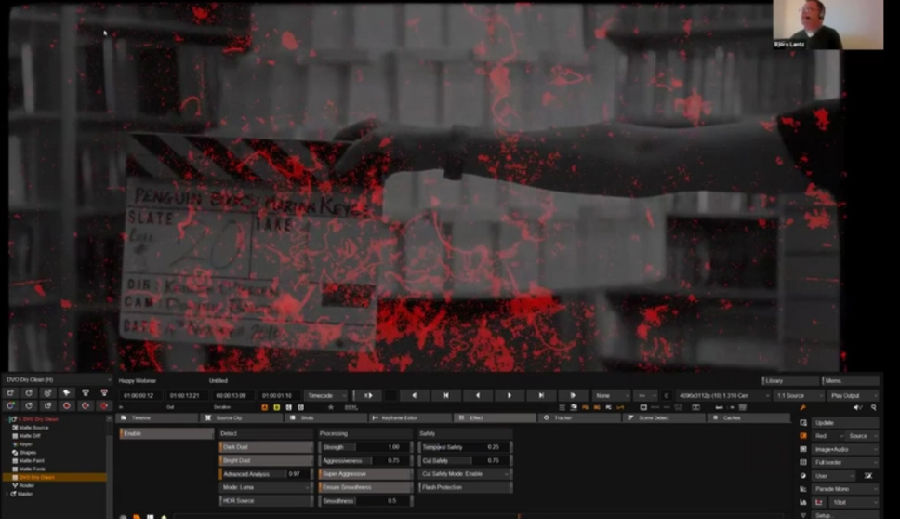Click the crossed icon right of the User dropdown
Image resolution: width=900 pixels, height=519 pixels.
(868, 476)
